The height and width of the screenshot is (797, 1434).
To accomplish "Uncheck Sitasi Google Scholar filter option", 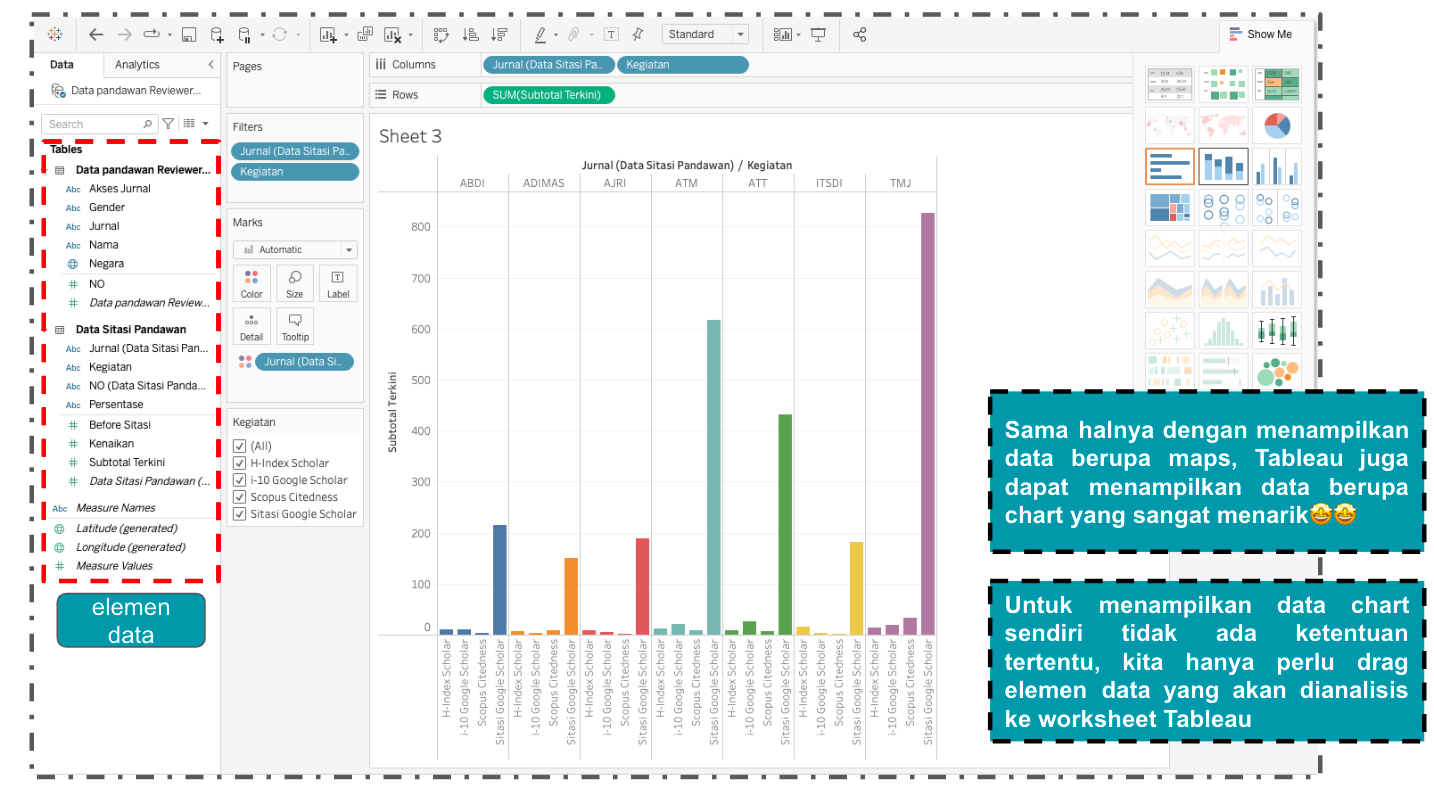I will pos(239,514).
